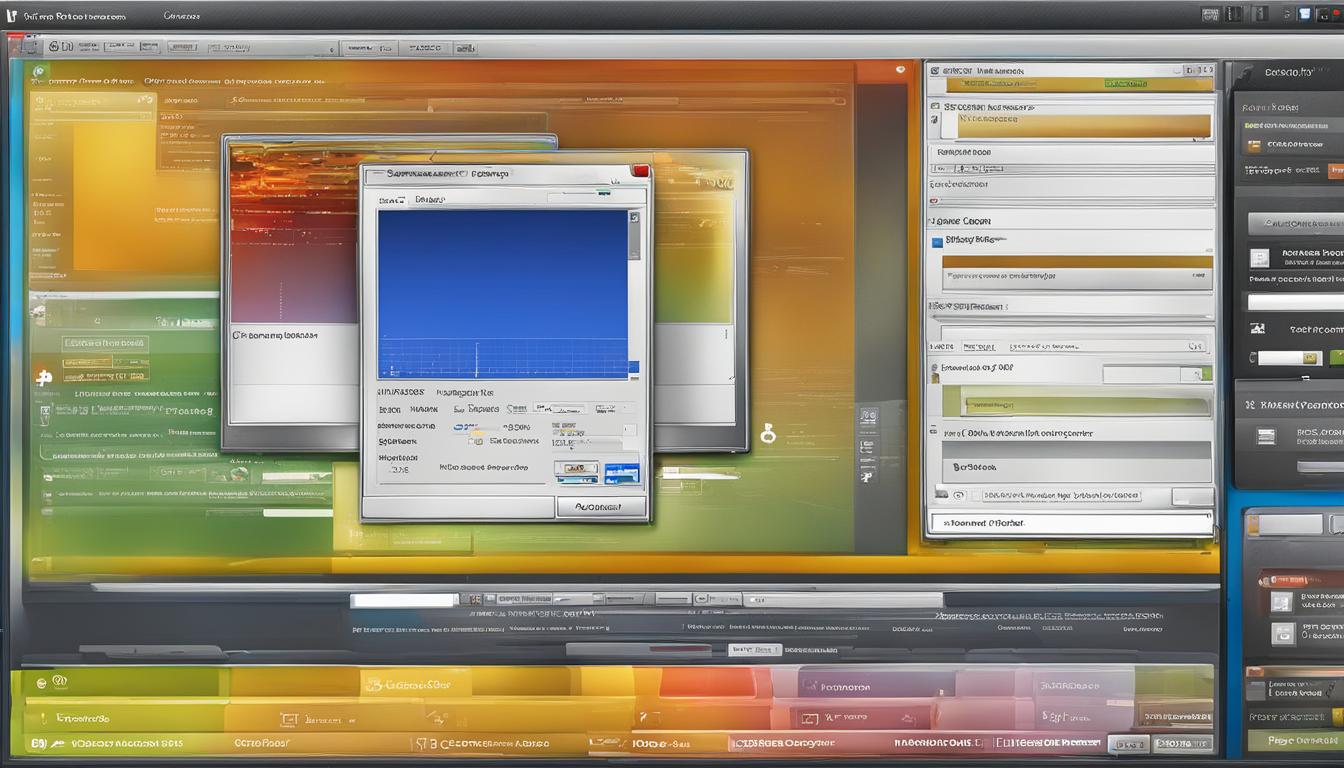Screen dimensions: 1344x768
Task: Click the padlock icon beside the stacked windows
Action: (x=767, y=434)
